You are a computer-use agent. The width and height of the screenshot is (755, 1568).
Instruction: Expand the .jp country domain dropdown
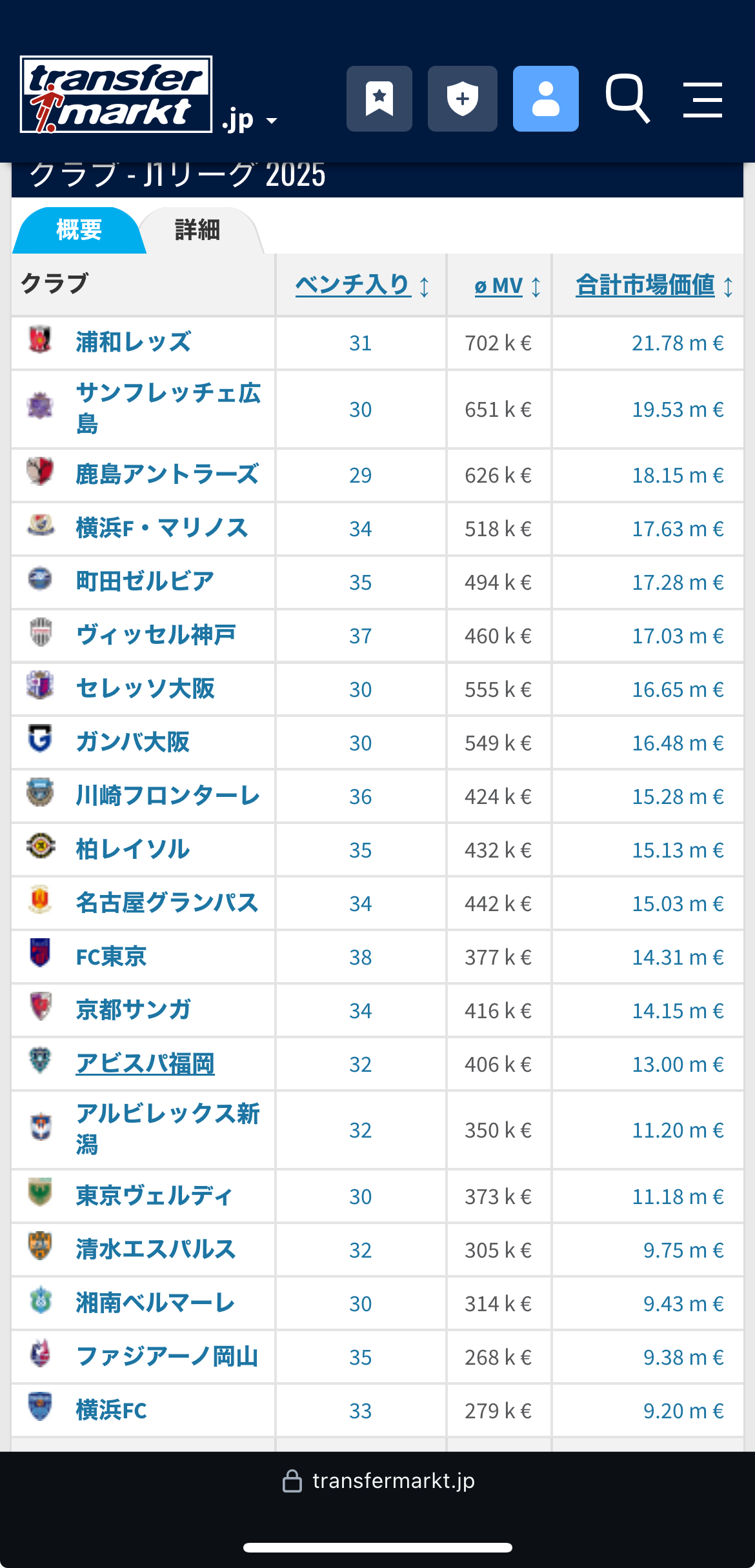(250, 121)
